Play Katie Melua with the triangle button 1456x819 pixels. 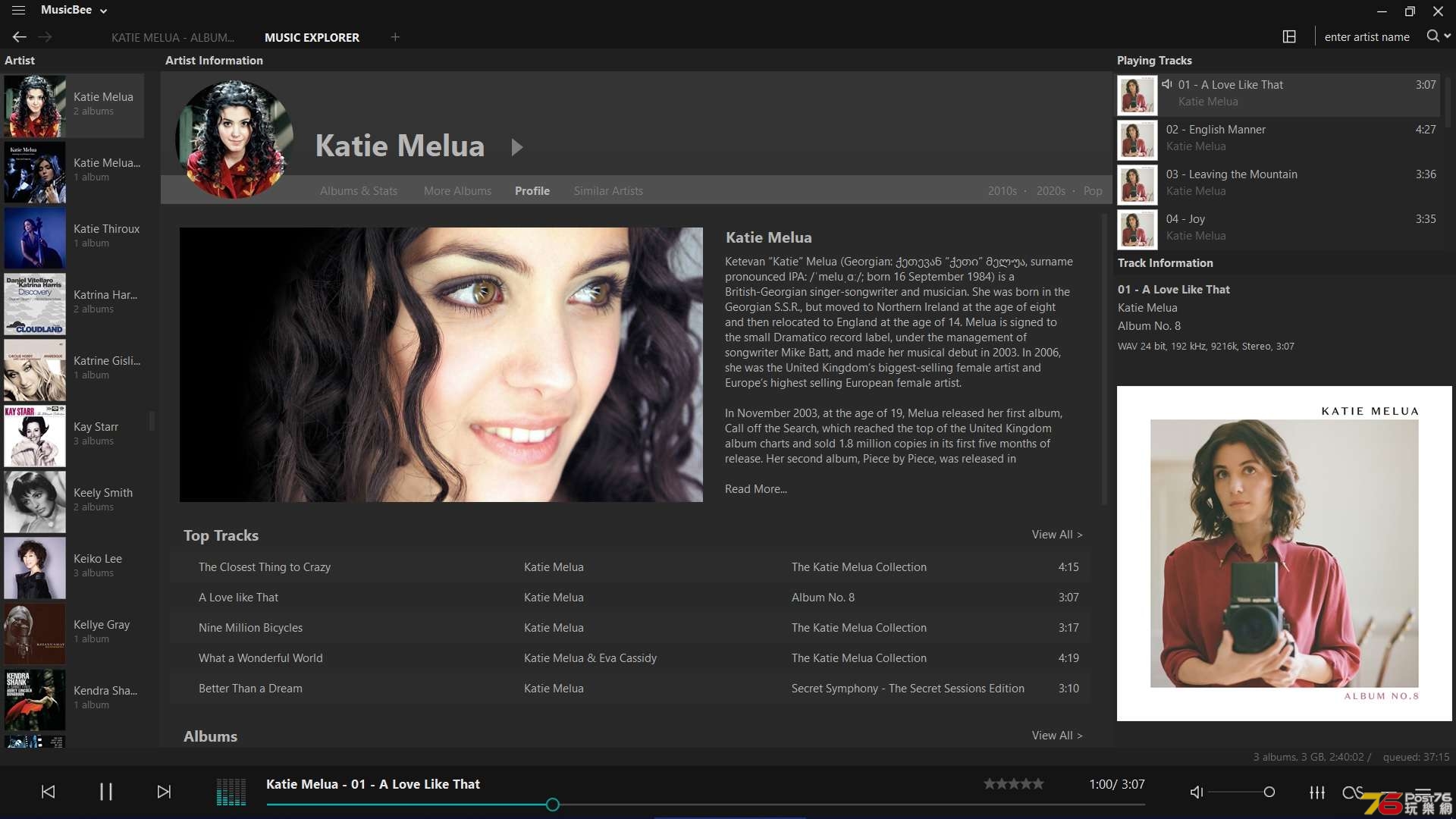click(517, 147)
